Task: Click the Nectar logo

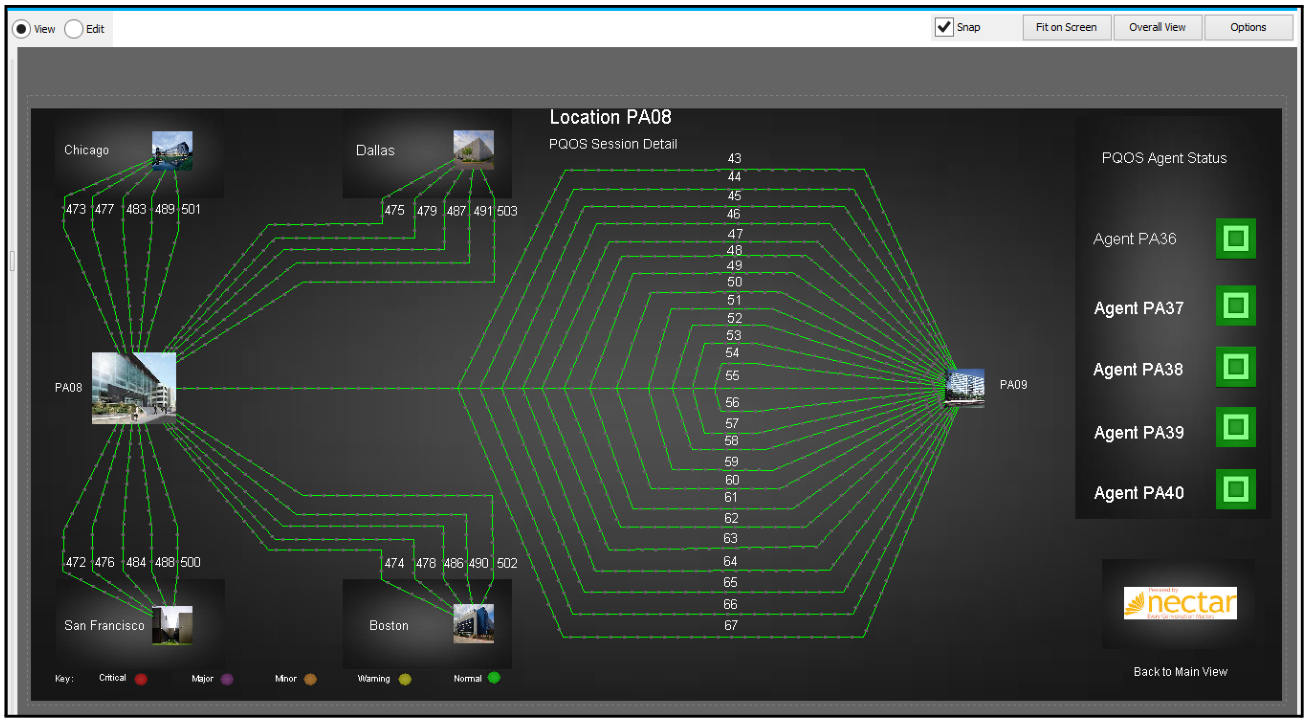Action: [x=1180, y=603]
